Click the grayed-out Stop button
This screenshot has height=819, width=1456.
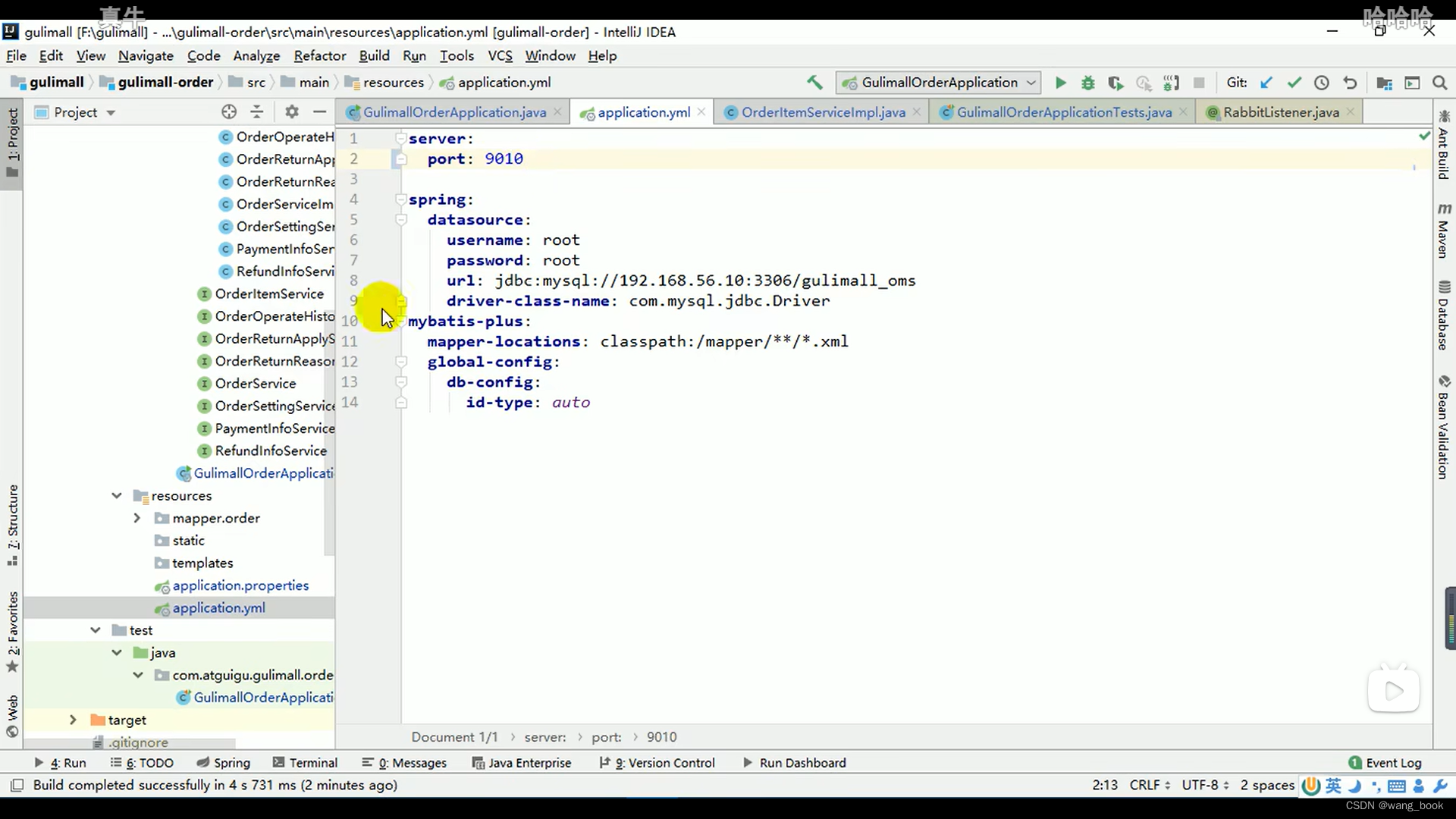1199,83
